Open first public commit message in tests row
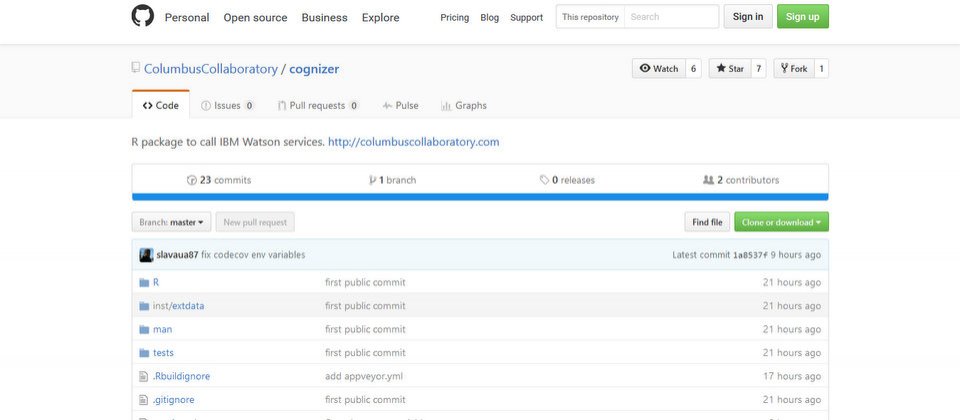The width and height of the screenshot is (960, 420). (366, 353)
